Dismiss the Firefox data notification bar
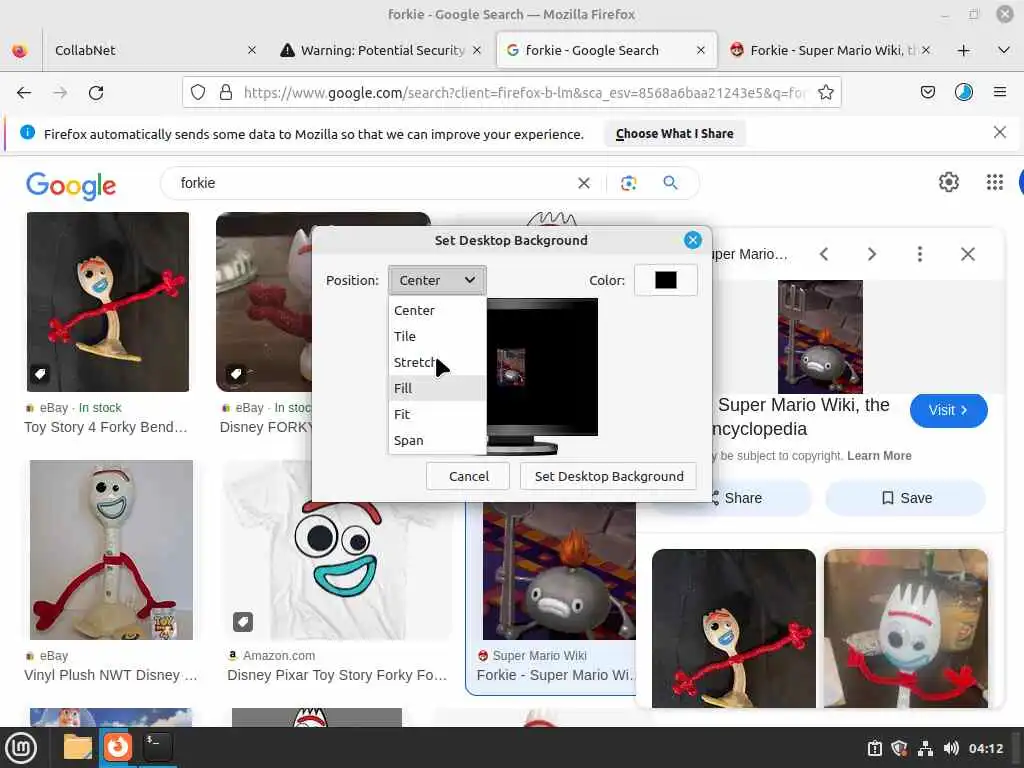The image size is (1024, 768). click(x=999, y=133)
